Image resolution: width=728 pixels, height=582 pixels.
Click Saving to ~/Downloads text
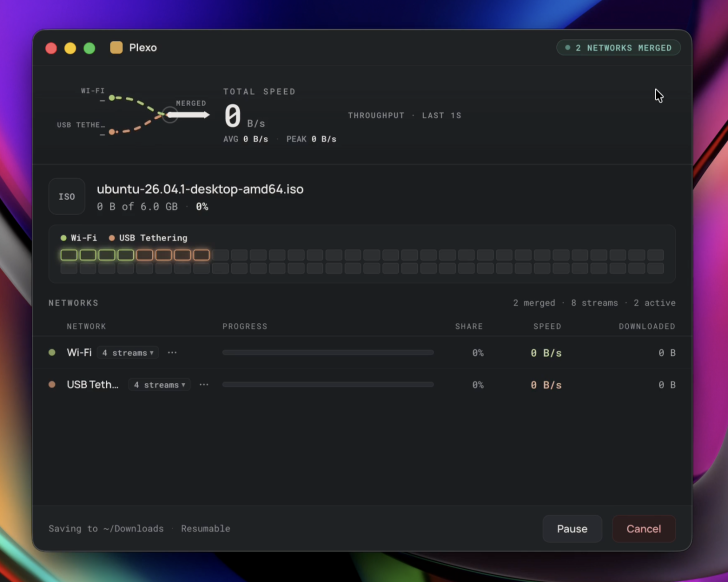click(x=106, y=529)
